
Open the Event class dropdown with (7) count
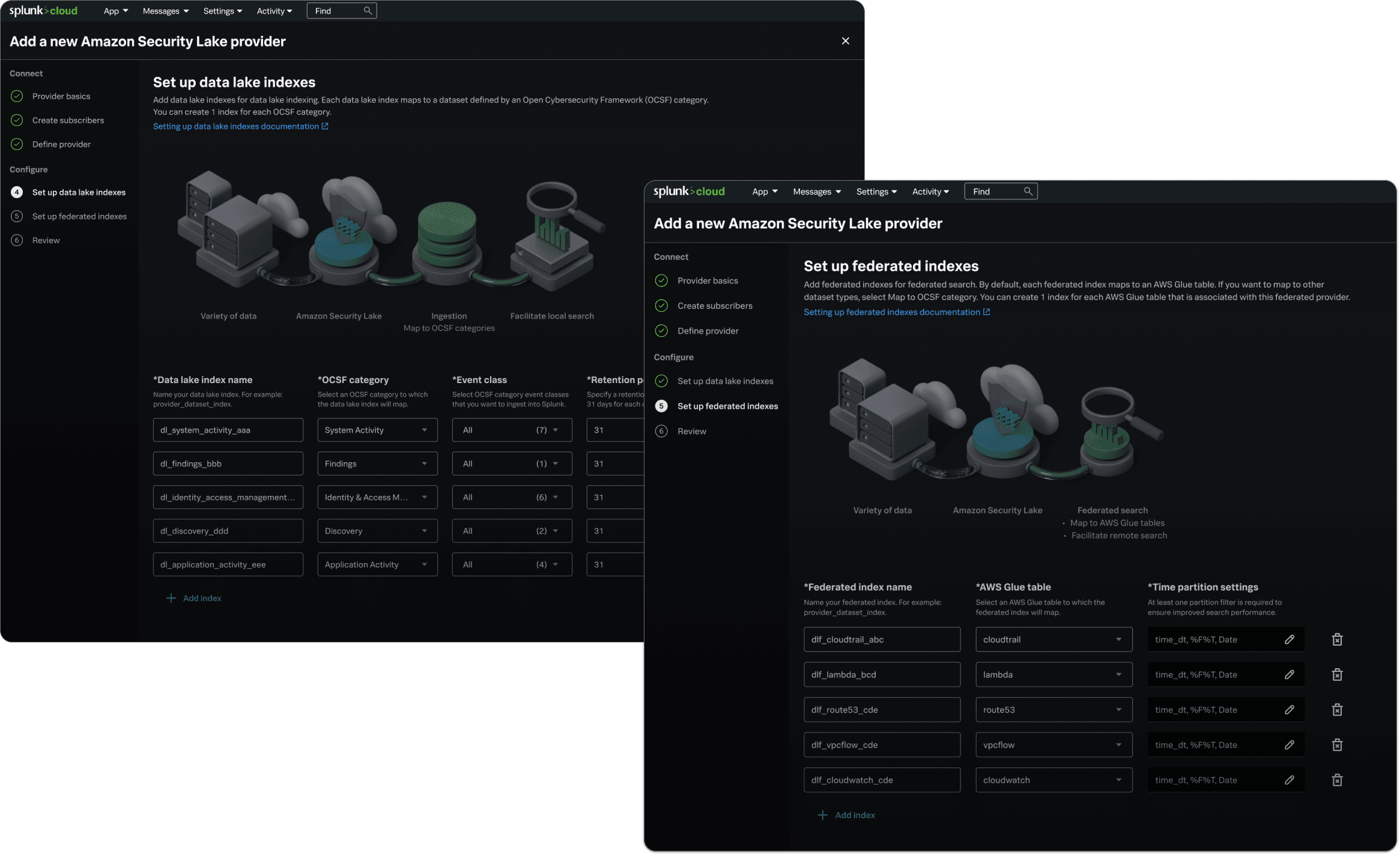tap(512, 430)
